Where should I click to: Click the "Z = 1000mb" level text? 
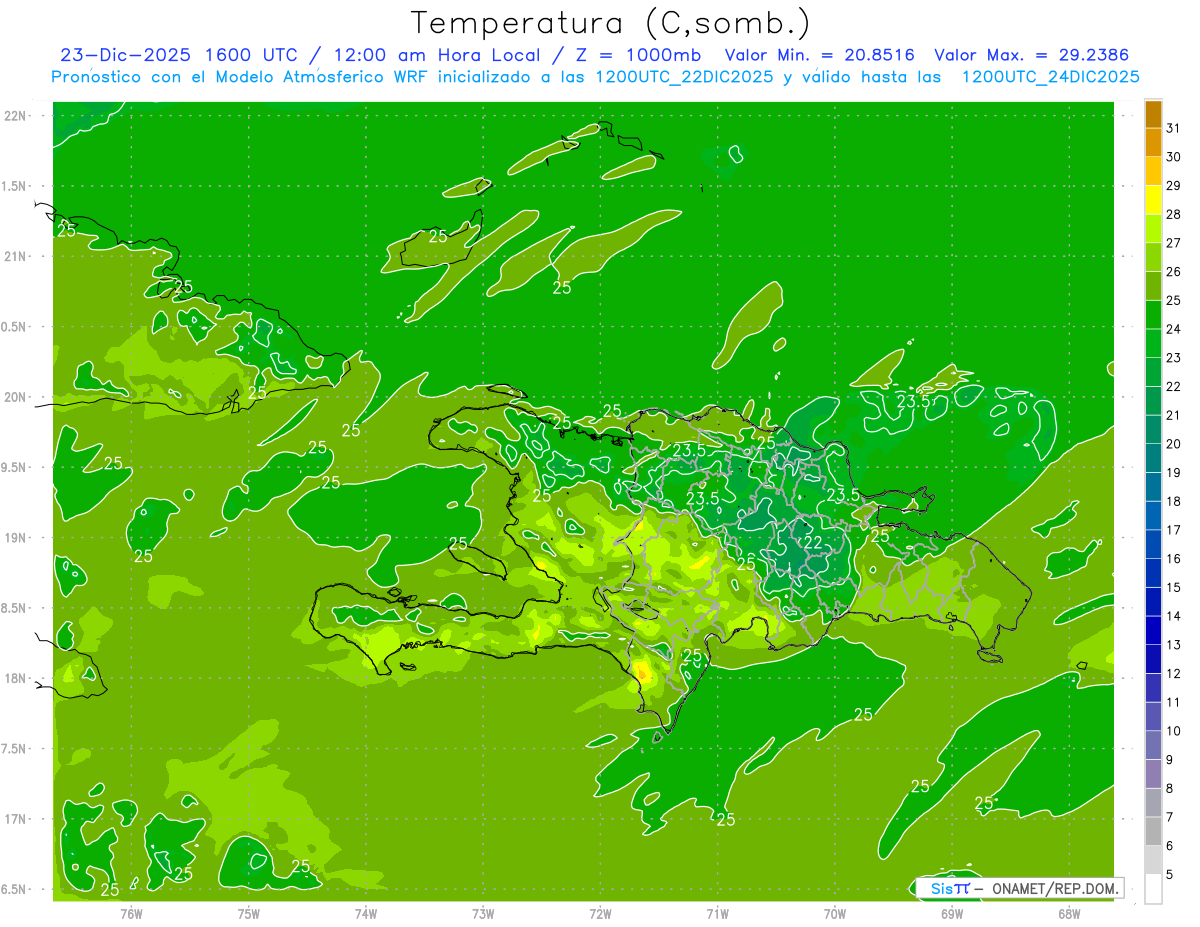(x=638, y=54)
